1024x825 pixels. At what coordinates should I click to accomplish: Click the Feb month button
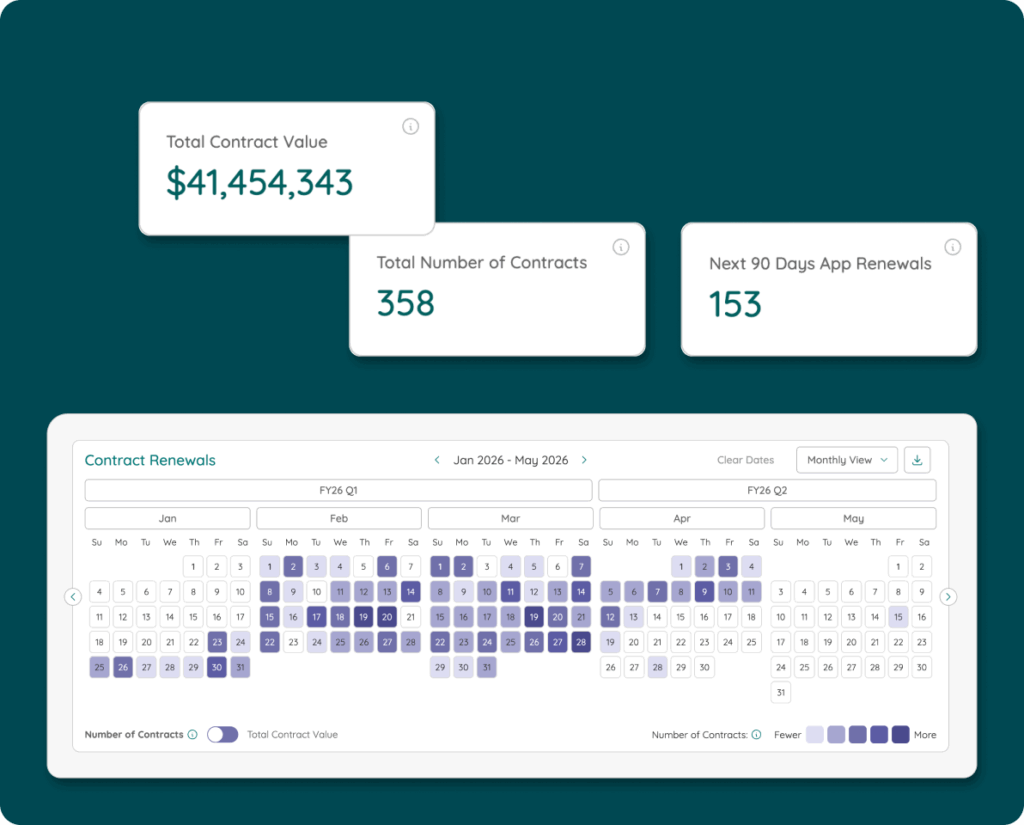(339, 518)
